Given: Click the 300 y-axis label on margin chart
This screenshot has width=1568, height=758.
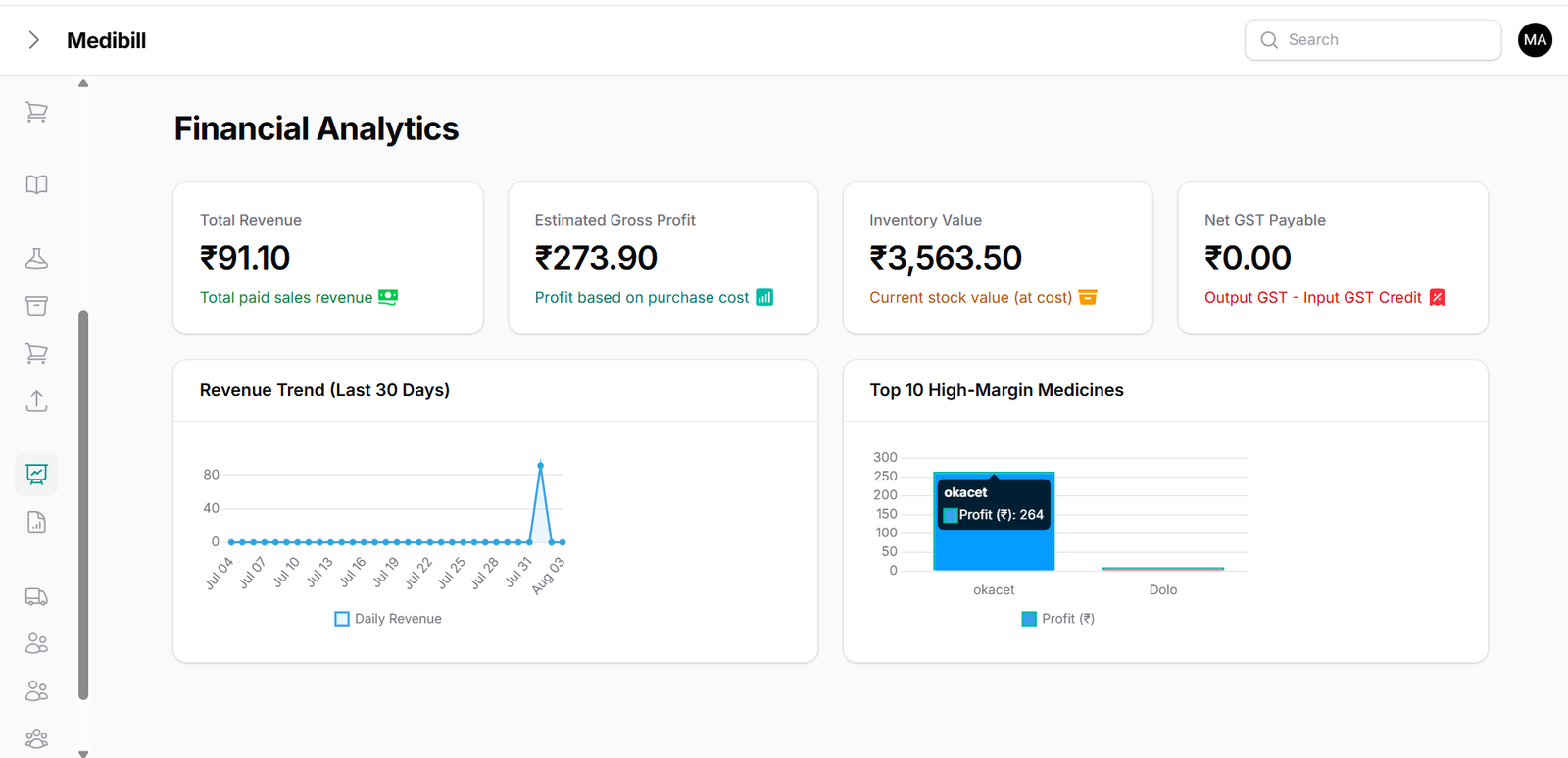Looking at the screenshot, I should click(885, 457).
